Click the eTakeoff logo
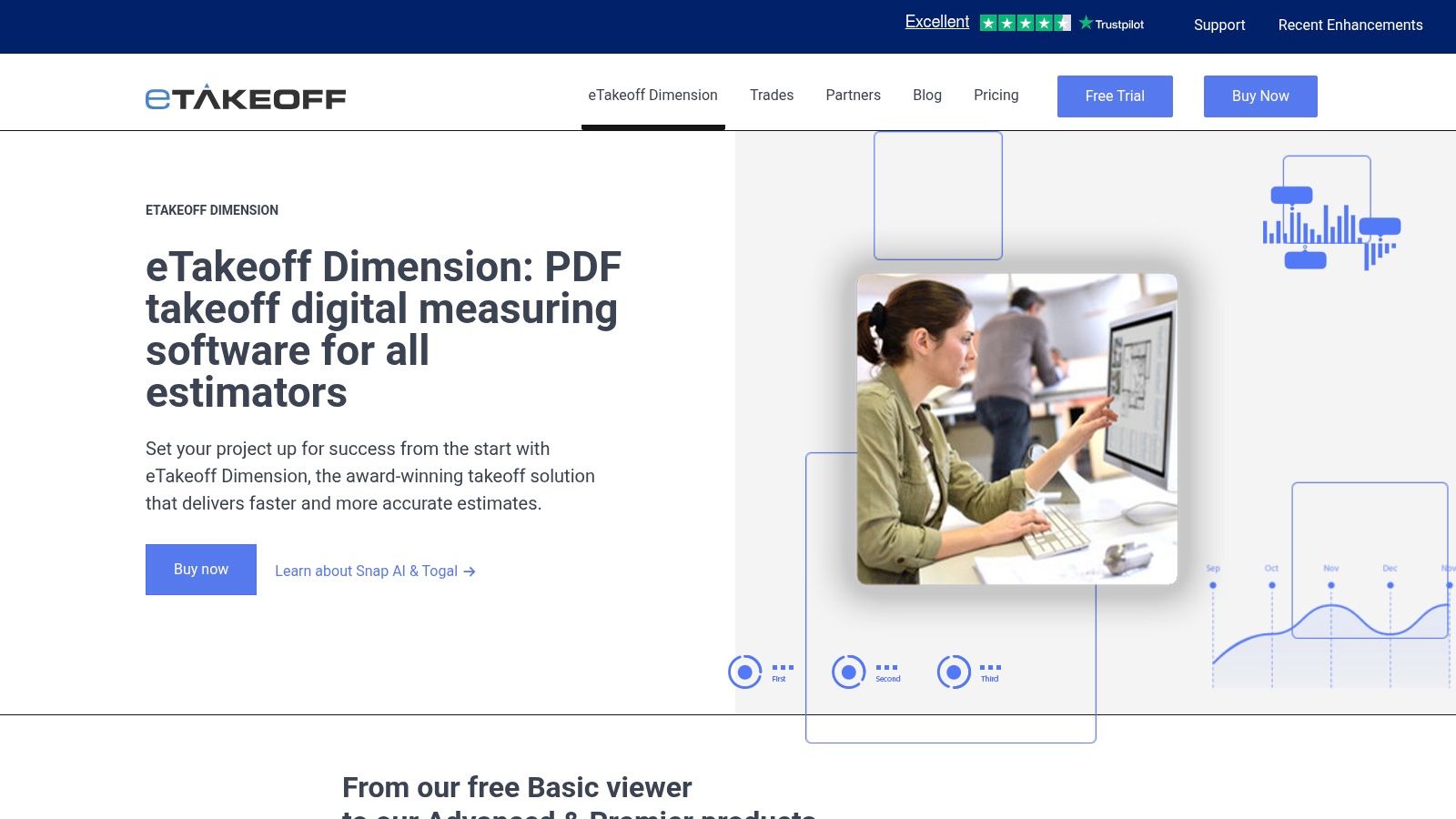 tap(246, 96)
